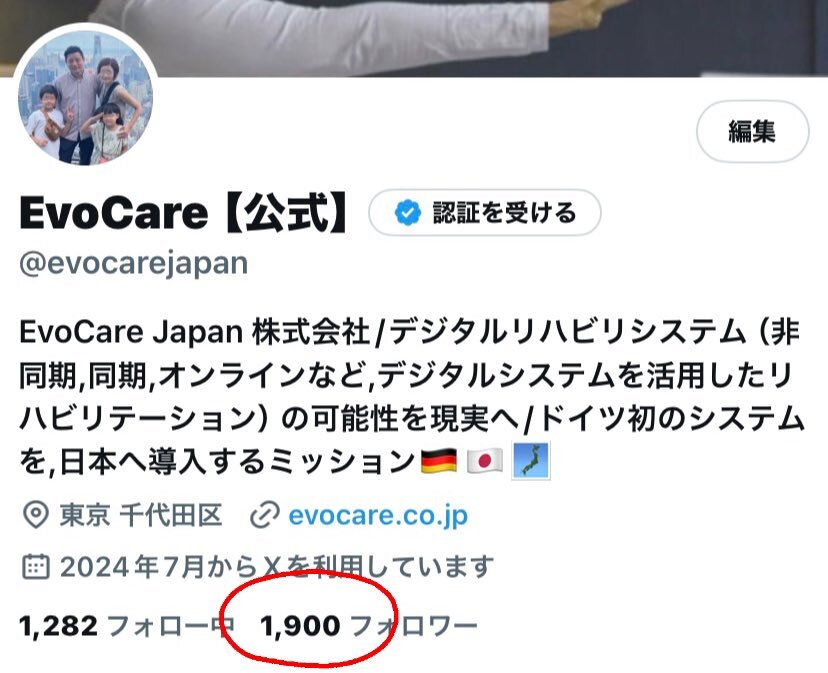828x673 pixels.
Task: Click the EvoCare【公式】display name
Action: pyautogui.click(x=185, y=212)
